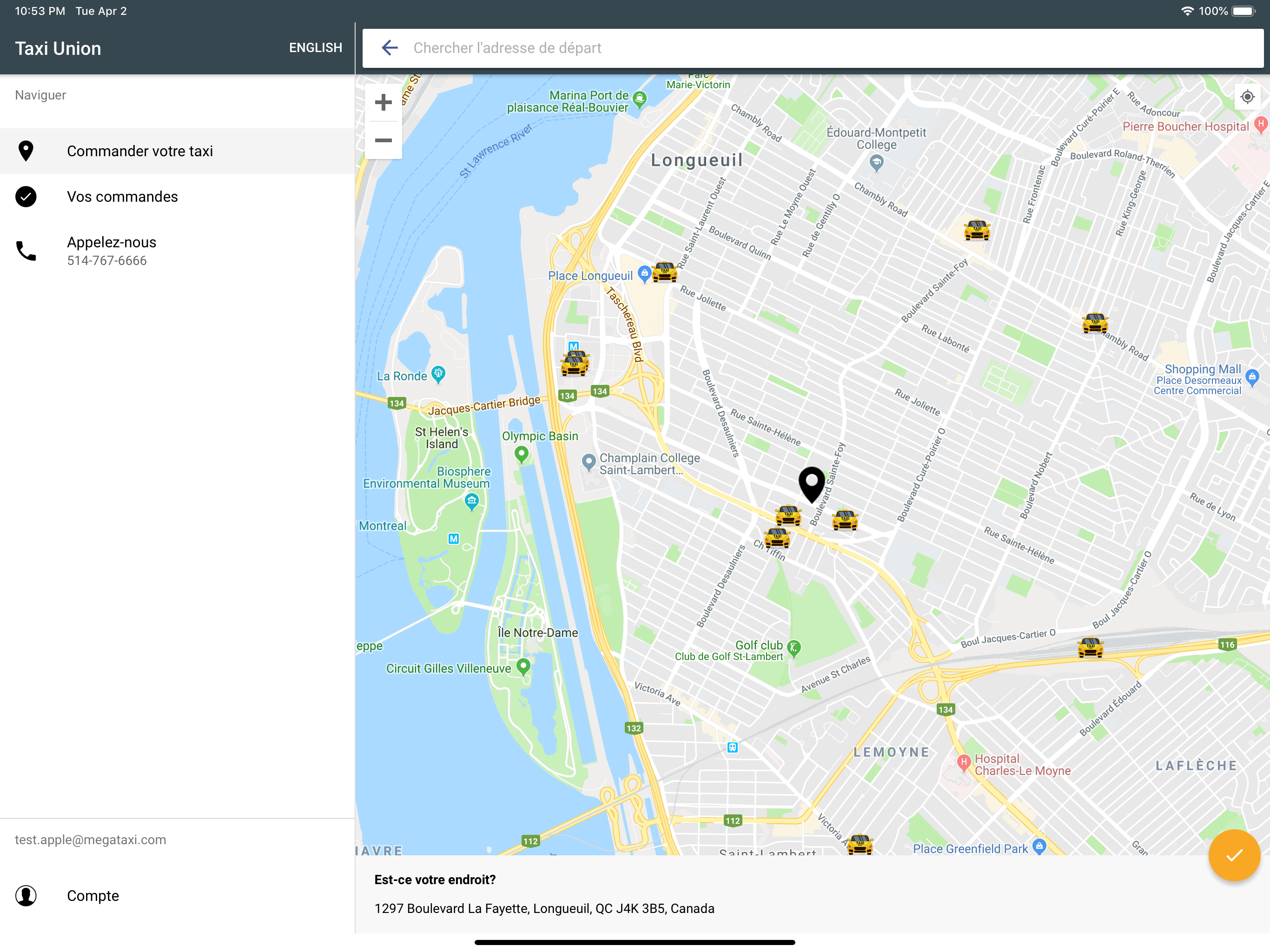The height and width of the screenshot is (952, 1270).
Task: Click the Île Notre-Dame label
Action: click(537, 632)
